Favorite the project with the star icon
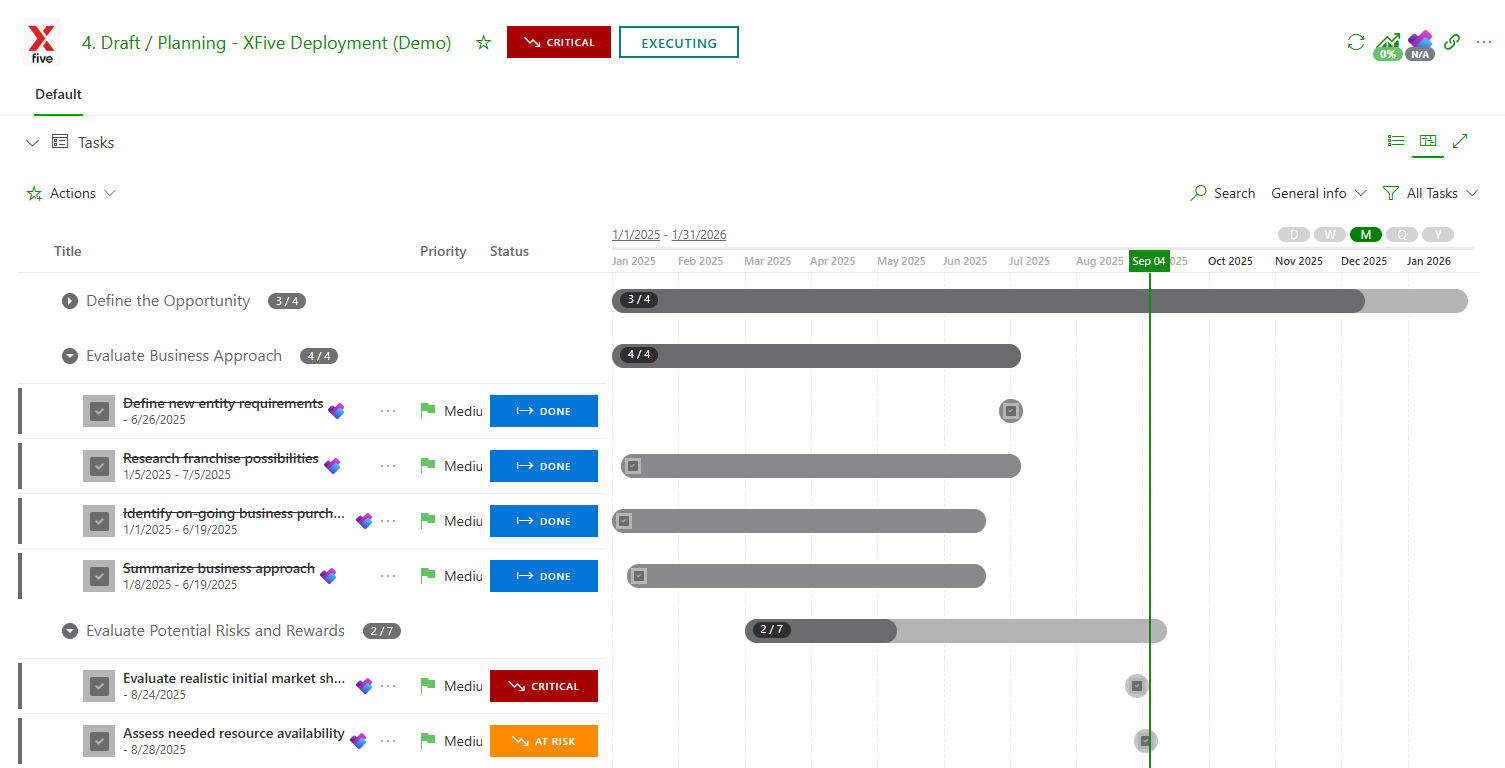The image size is (1505, 768). (484, 43)
